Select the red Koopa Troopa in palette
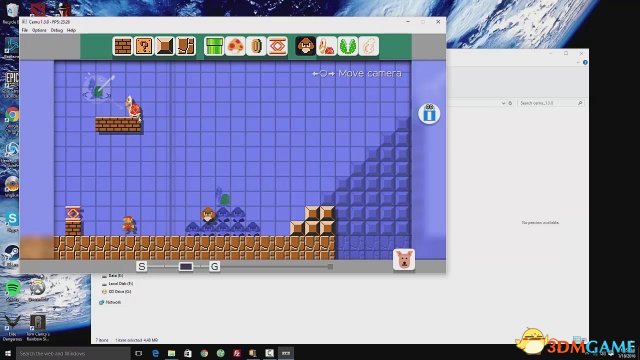Screen dimensions: 640x360 [x=327, y=46]
